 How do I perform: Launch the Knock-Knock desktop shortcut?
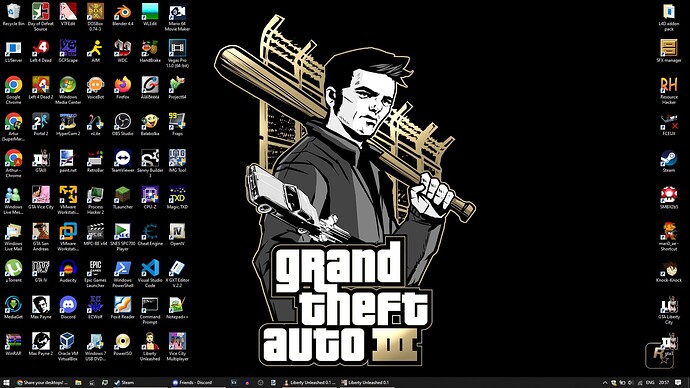click(x=669, y=271)
